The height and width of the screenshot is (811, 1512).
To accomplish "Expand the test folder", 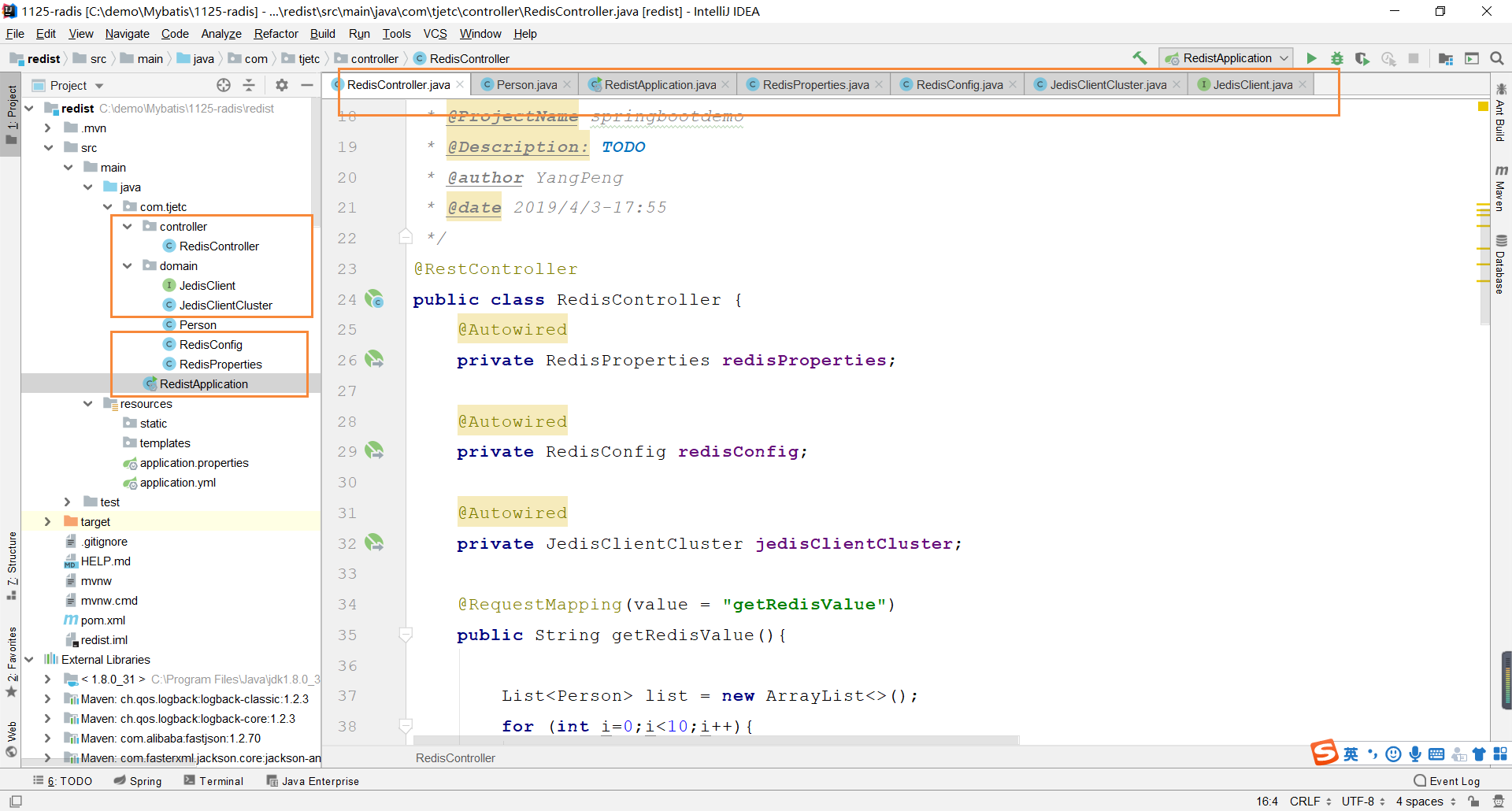I will tap(67, 502).
